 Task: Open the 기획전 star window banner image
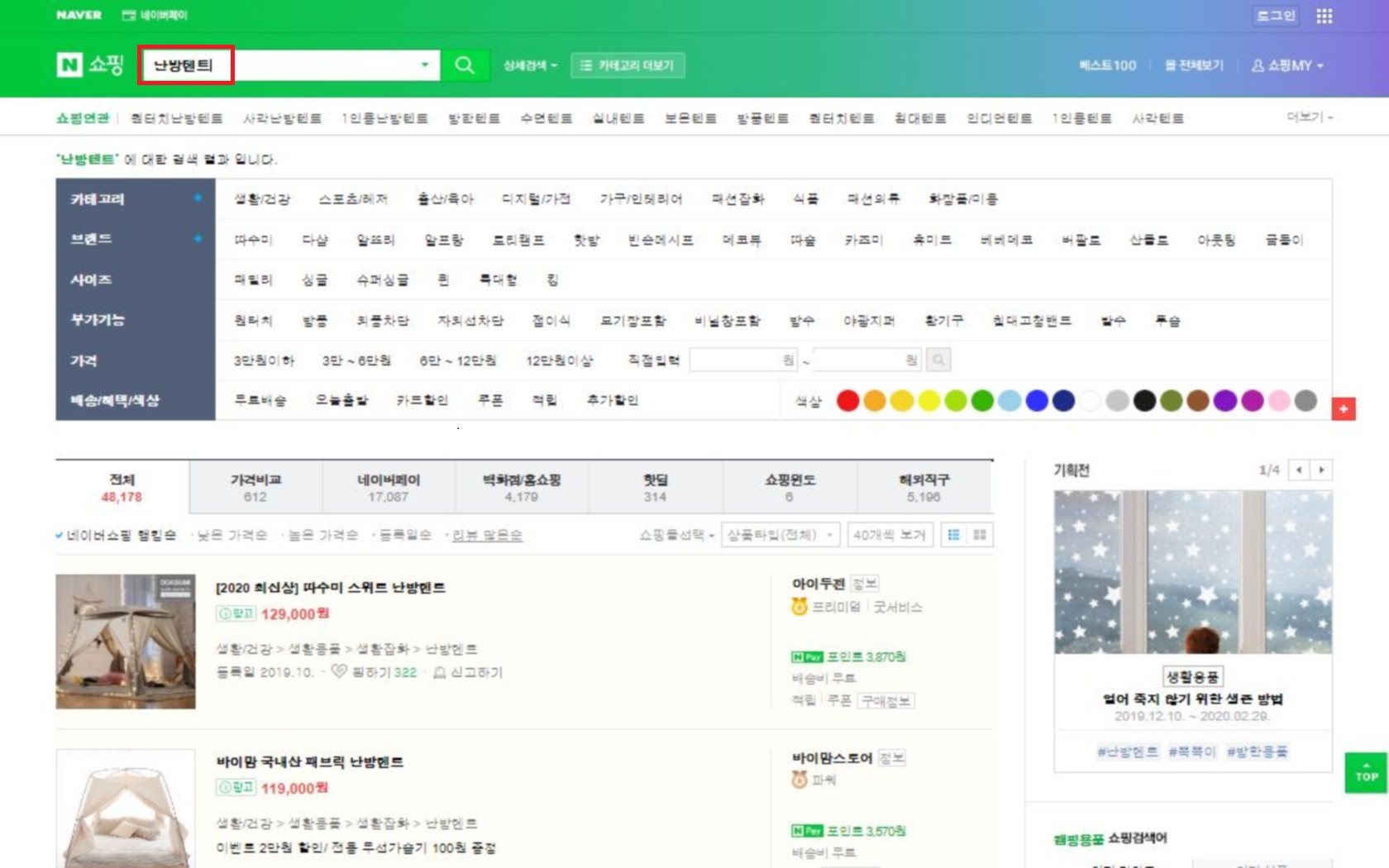pyautogui.click(x=1193, y=572)
